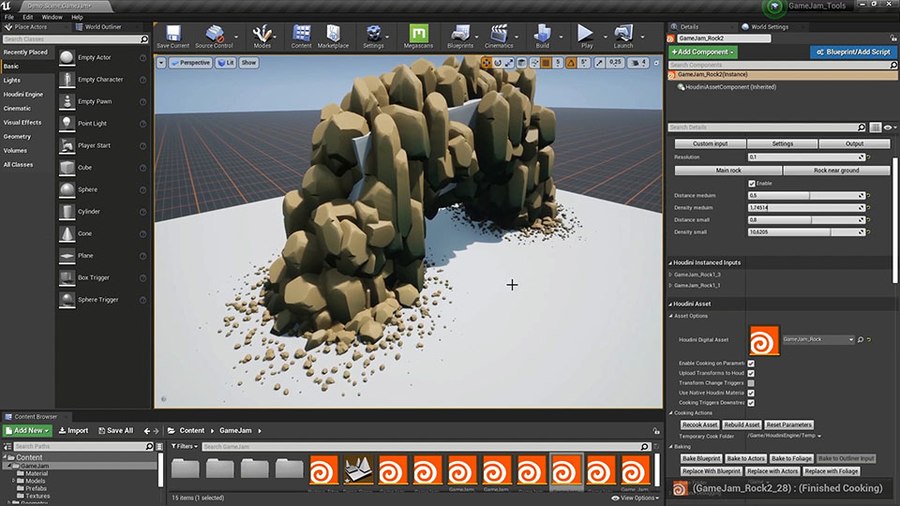Toggle Transform Change Triggers checkbox
Viewport: 900px width, 506px height.
tap(751, 383)
